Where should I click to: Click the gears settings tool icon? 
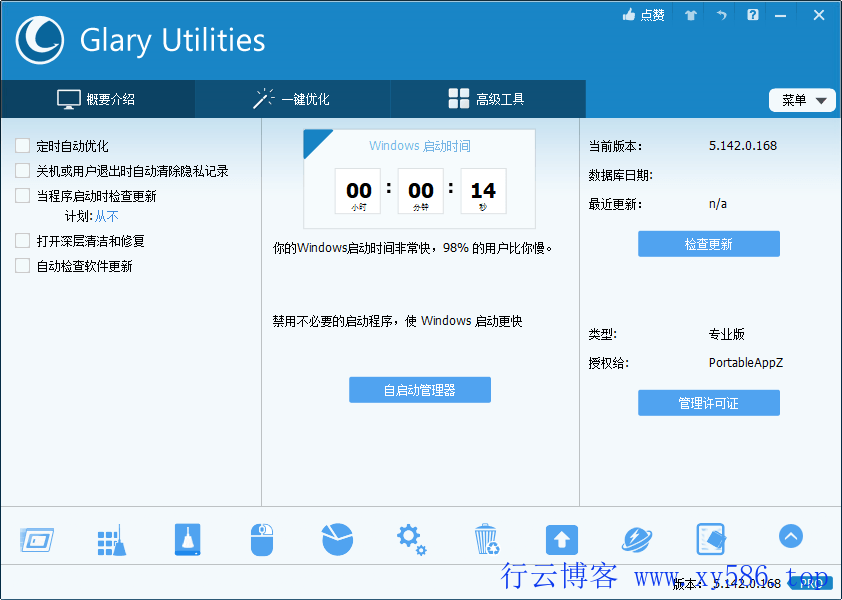pyautogui.click(x=412, y=537)
